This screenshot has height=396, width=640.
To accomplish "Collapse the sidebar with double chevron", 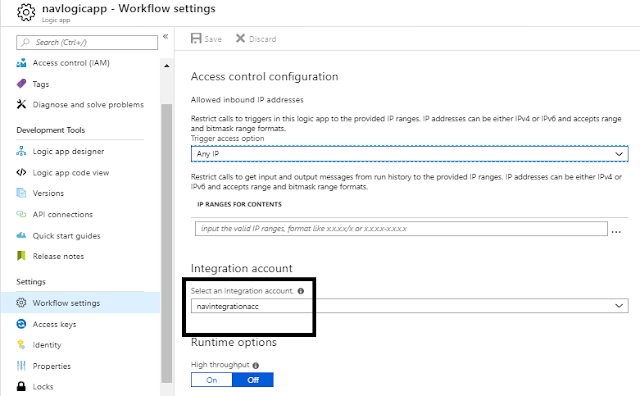I will pyautogui.click(x=166, y=36).
